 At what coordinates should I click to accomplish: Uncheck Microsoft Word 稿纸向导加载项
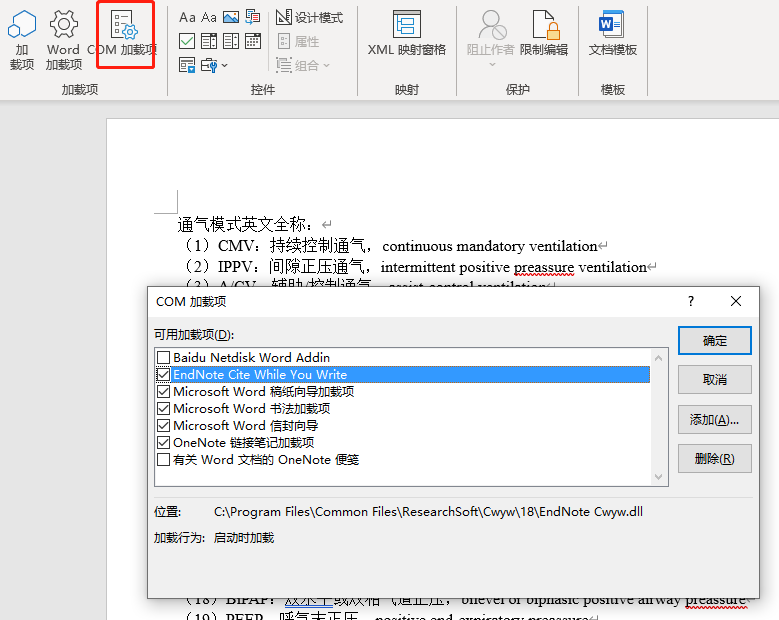[x=163, y=391]
